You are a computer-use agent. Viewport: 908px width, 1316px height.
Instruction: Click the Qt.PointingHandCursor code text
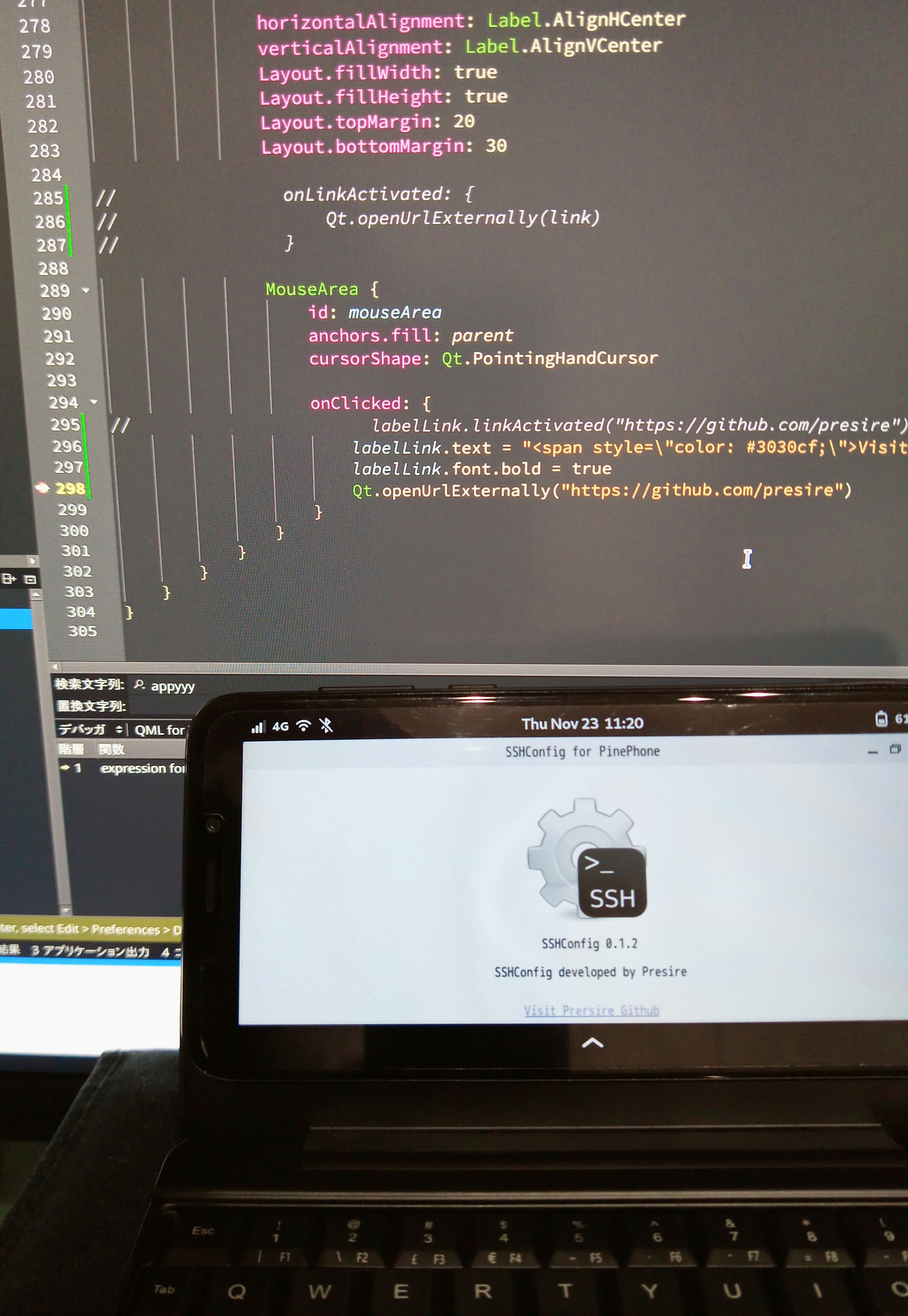pos(550,358)
